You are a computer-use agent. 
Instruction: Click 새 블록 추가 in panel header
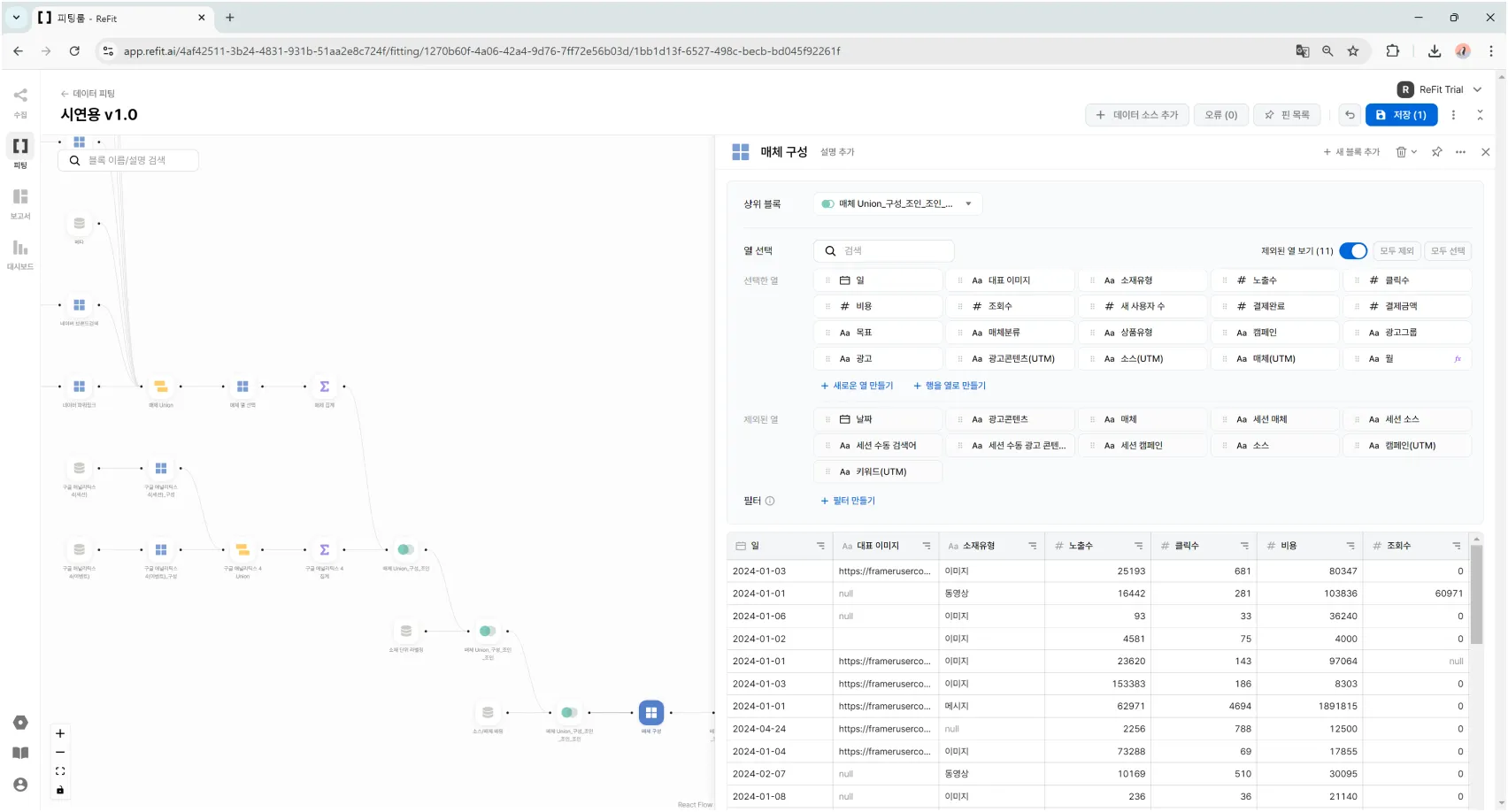tap(1351, 152)
